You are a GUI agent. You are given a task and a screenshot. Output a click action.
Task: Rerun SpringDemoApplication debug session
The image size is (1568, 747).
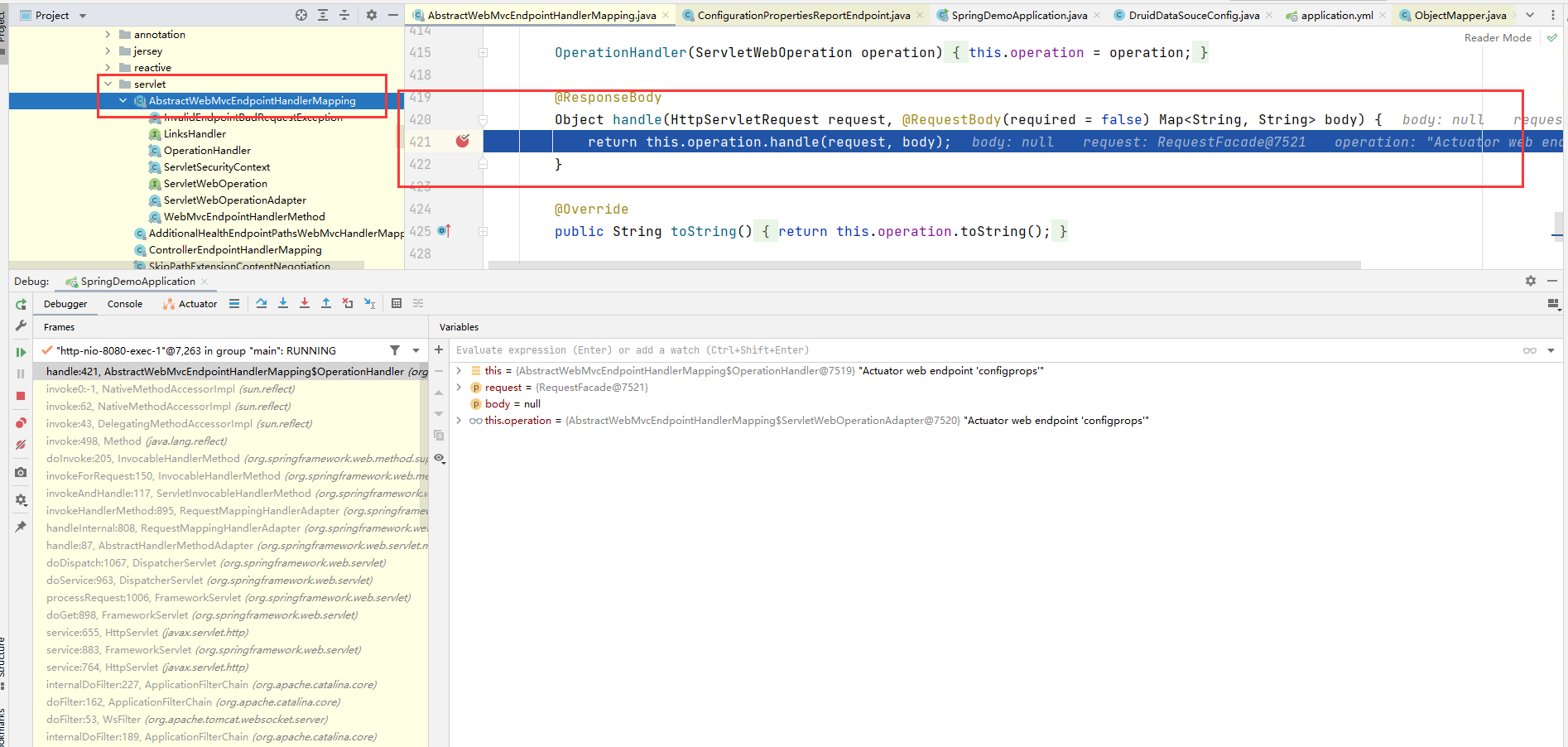coord(21,305)
